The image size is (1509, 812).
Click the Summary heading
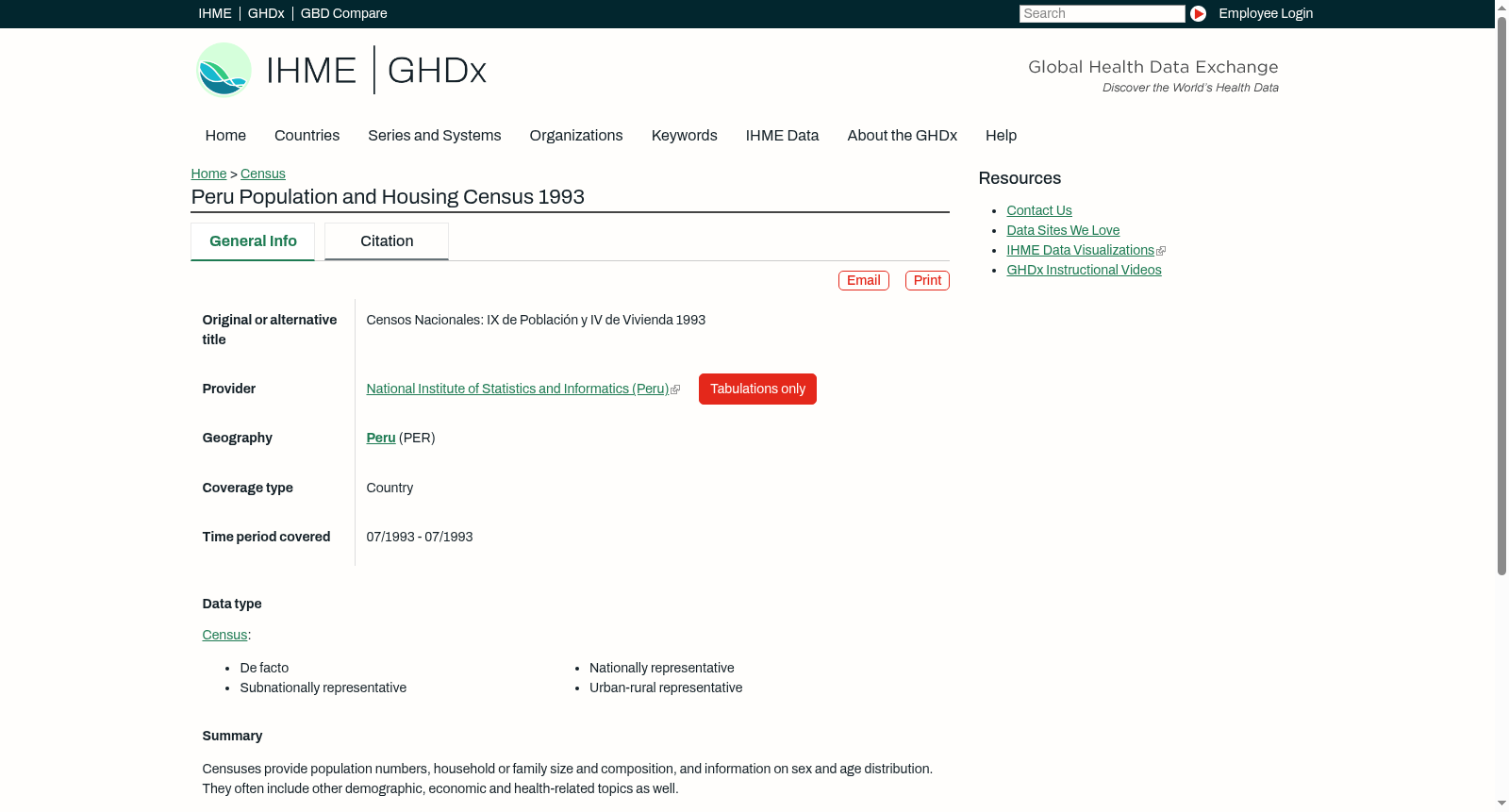pyautogui.click(x=232, y=736)
